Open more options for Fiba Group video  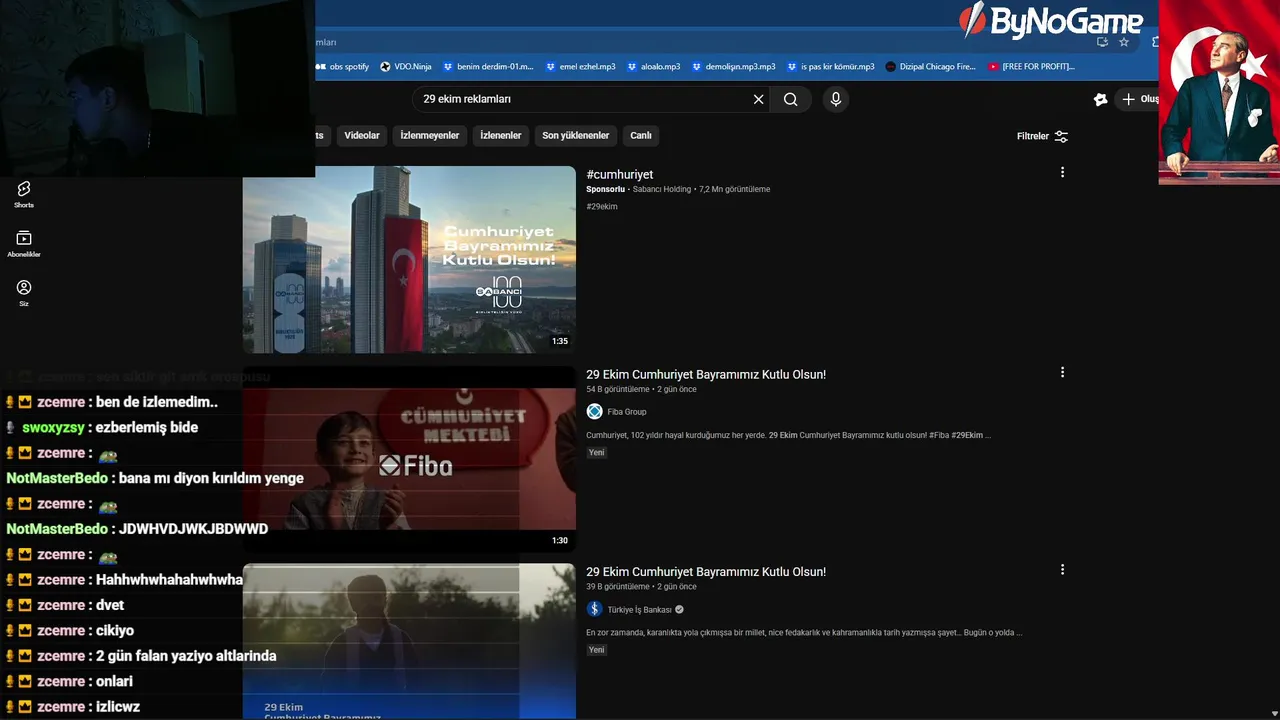click(1062, 372)
